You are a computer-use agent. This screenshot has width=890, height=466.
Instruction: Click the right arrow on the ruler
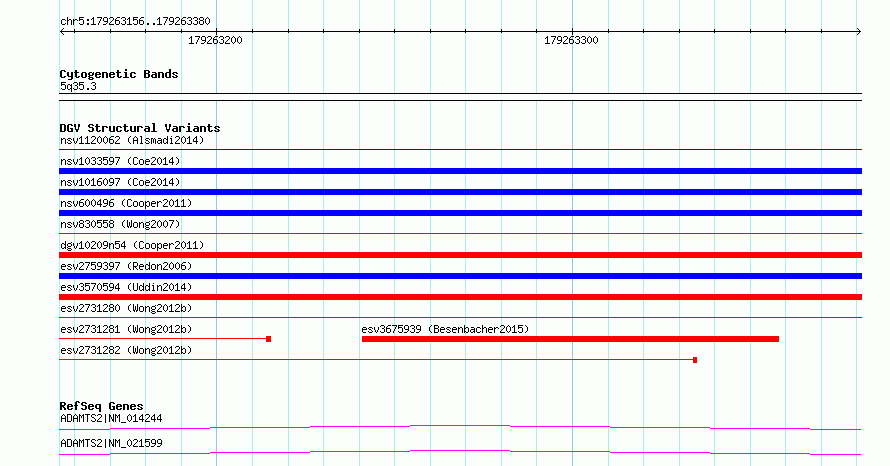[x=858, y=32]
